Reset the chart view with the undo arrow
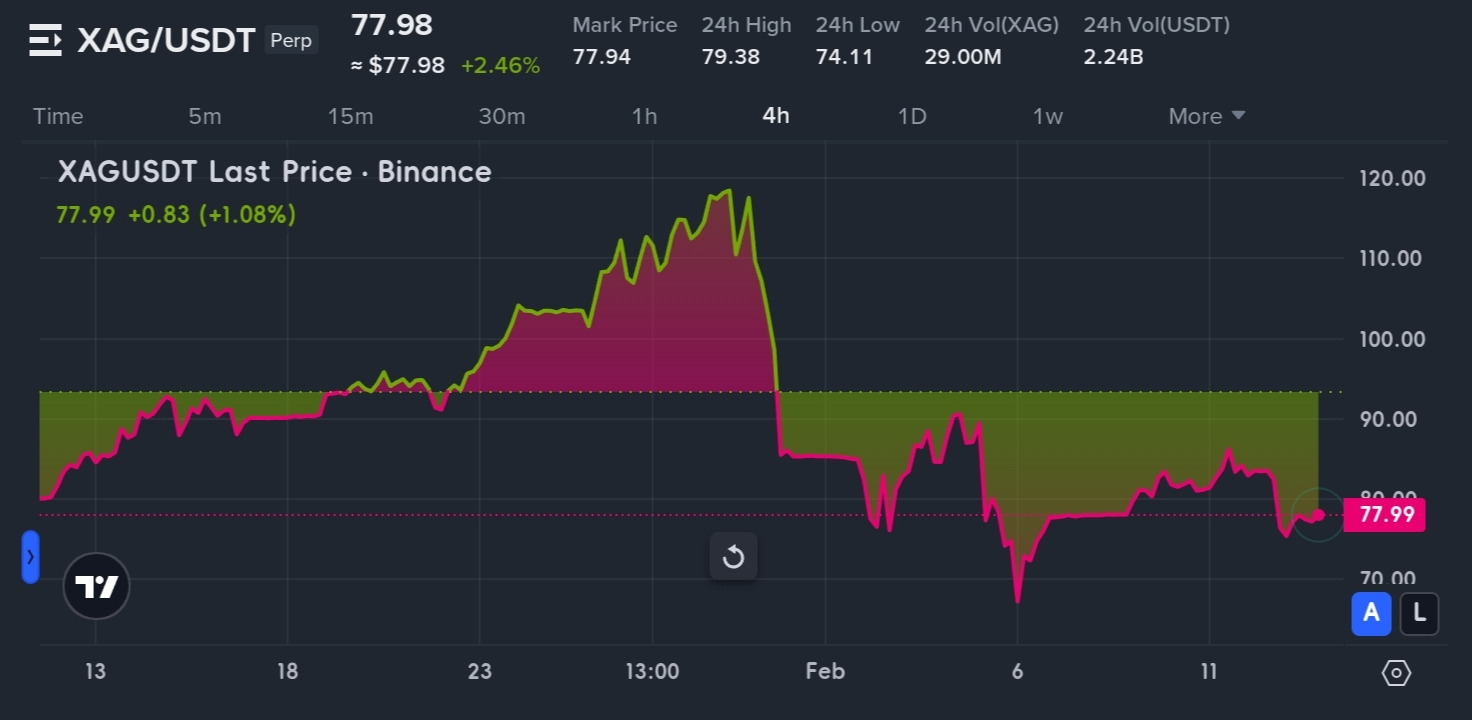The image size is (1472, 720). point(733,556)
